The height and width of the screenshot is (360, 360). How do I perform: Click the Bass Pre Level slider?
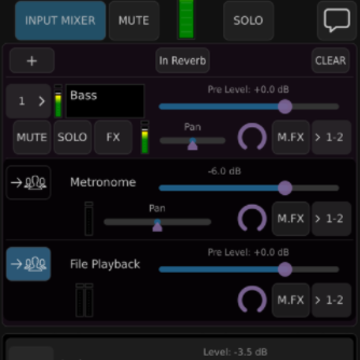click(x=249, y=107)
